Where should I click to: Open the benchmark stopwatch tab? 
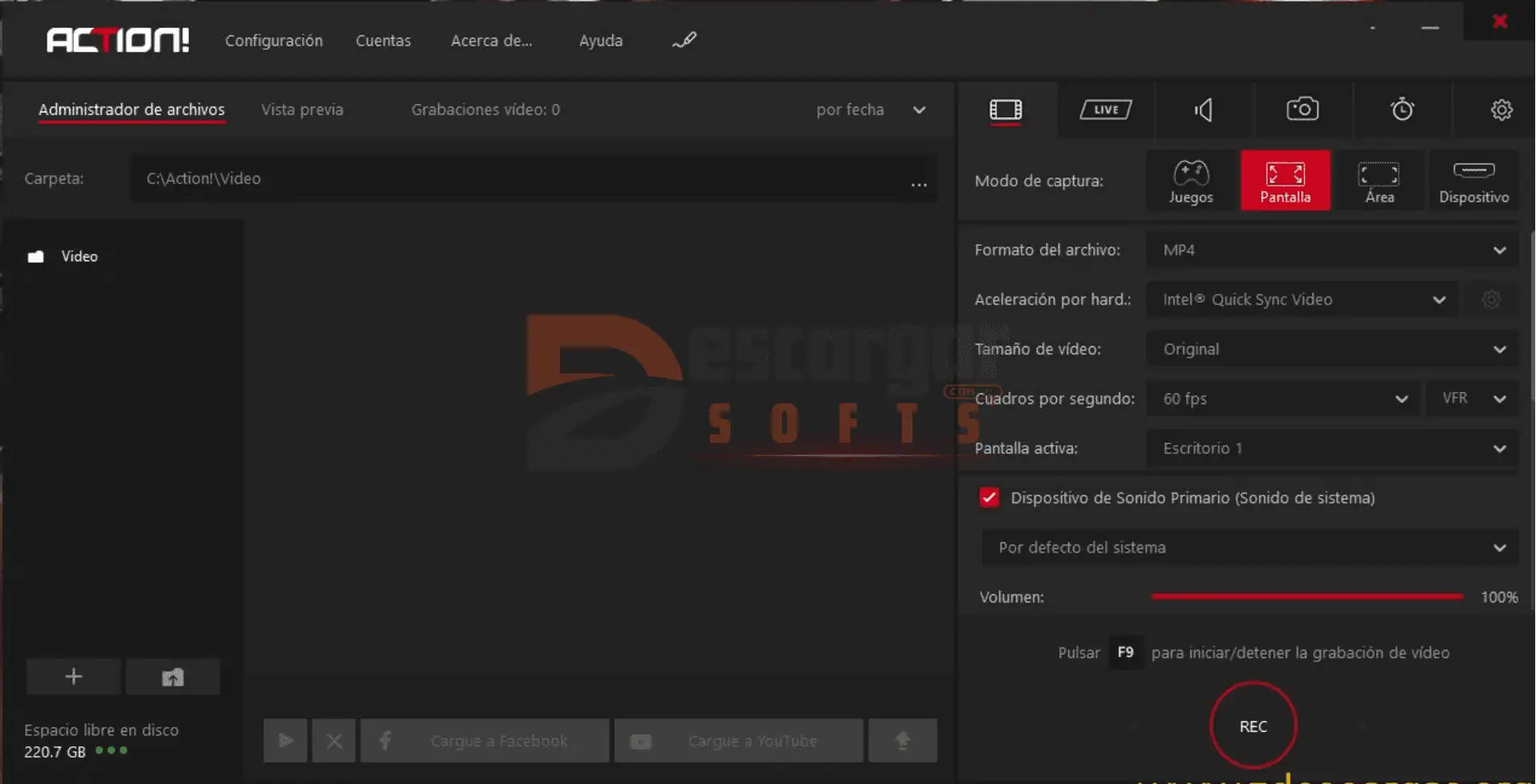(x=1402, y=109)
